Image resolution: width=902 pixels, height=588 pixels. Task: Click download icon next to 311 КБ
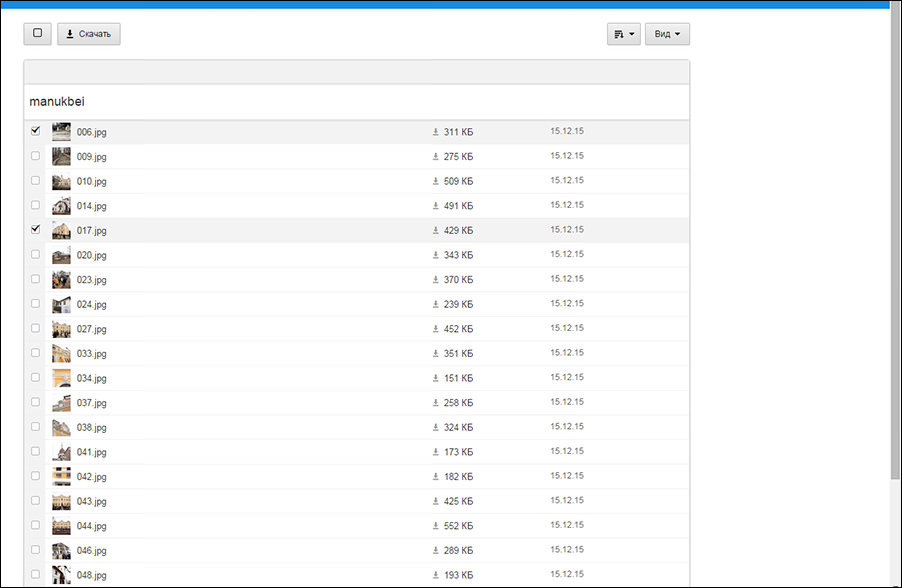pos(436,132)
